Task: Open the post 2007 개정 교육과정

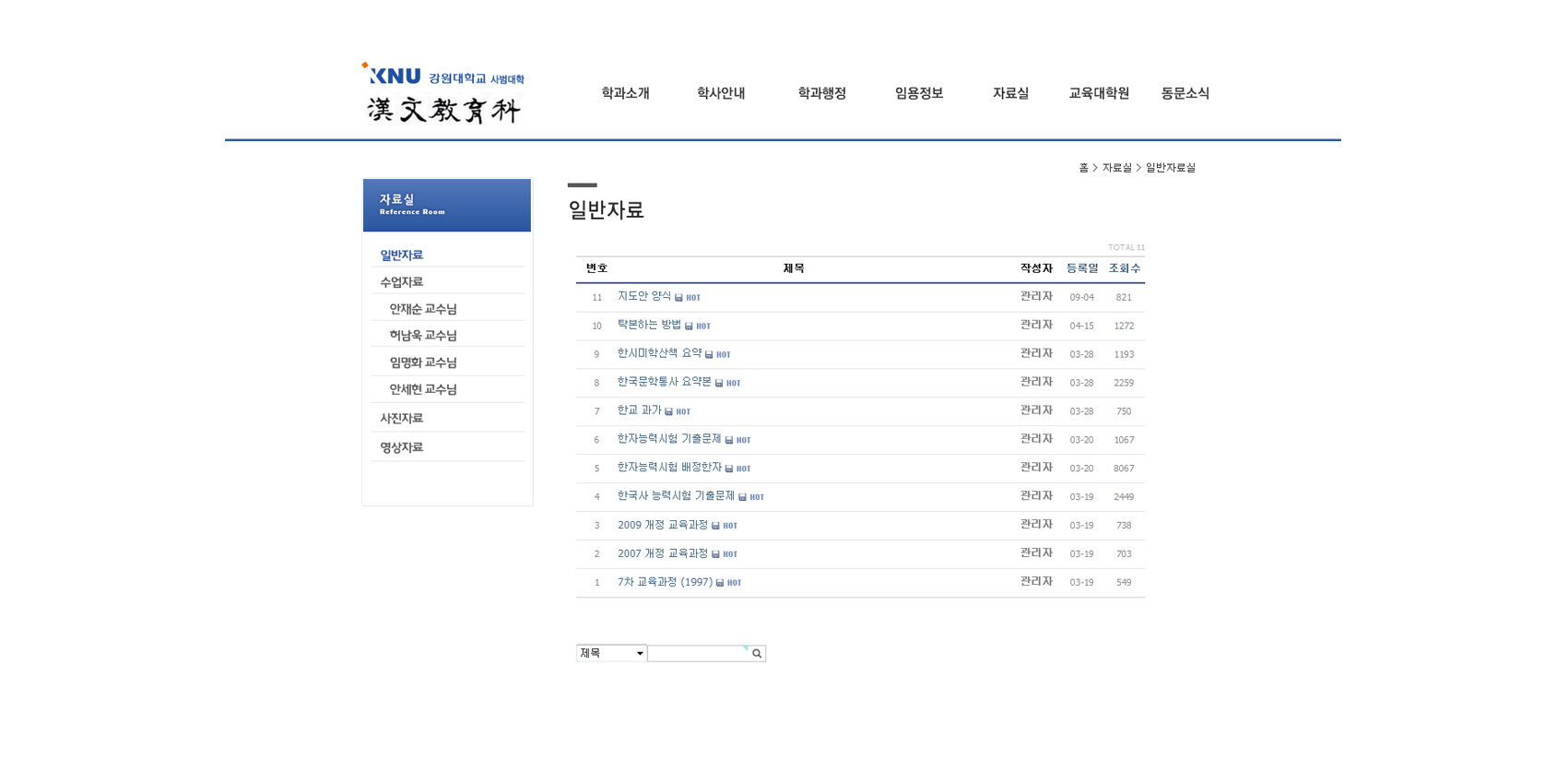Action: click(663, 553)
